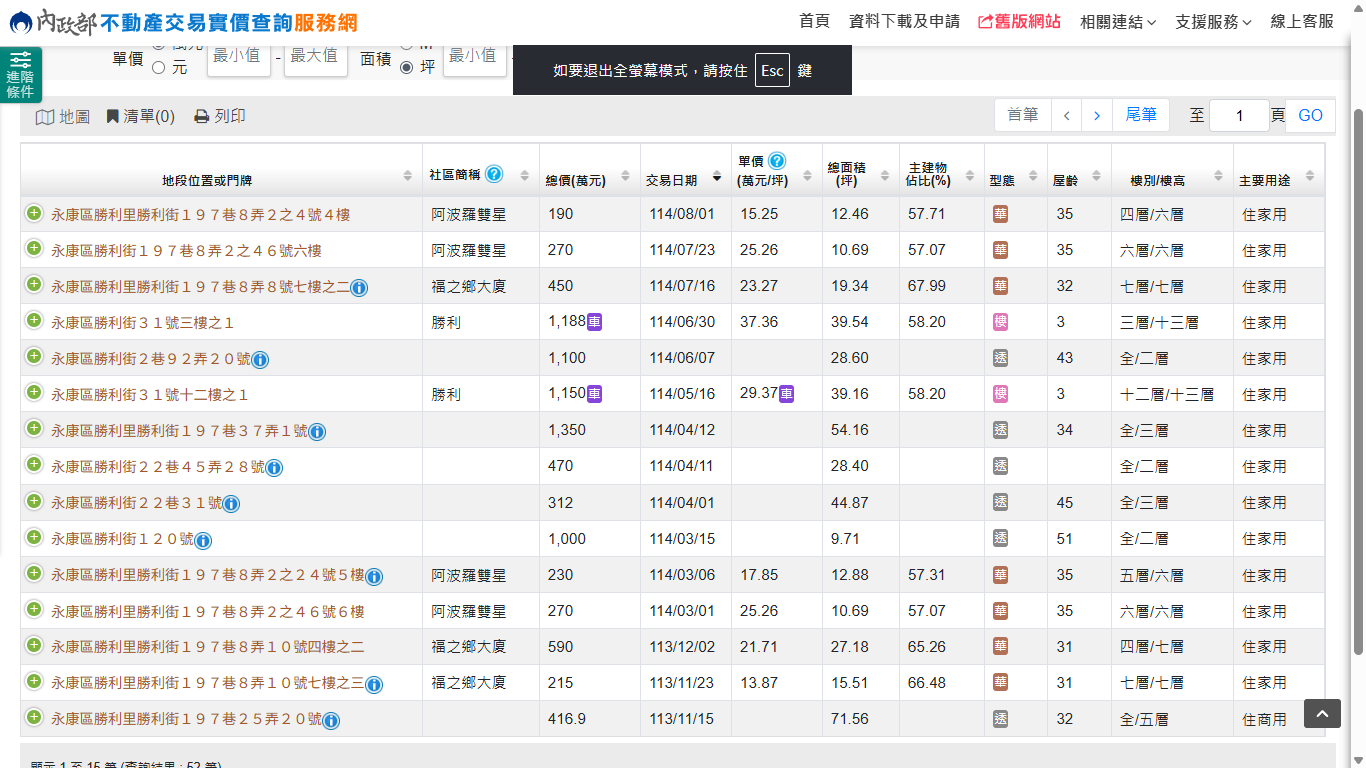Click the 車 badge beside 1,150 total price
The image size is (1366, 768).
pyautogui.click(x=594, y=394)
